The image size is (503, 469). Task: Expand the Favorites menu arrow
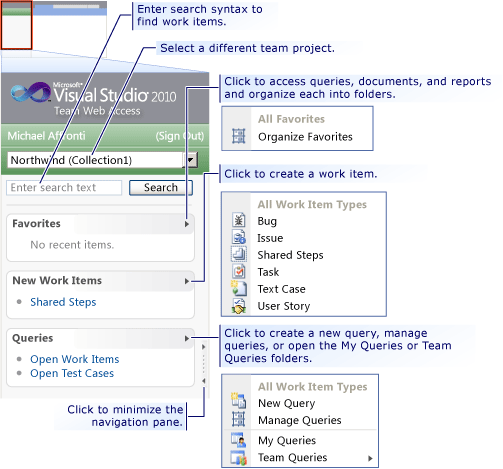coord(187,224)
